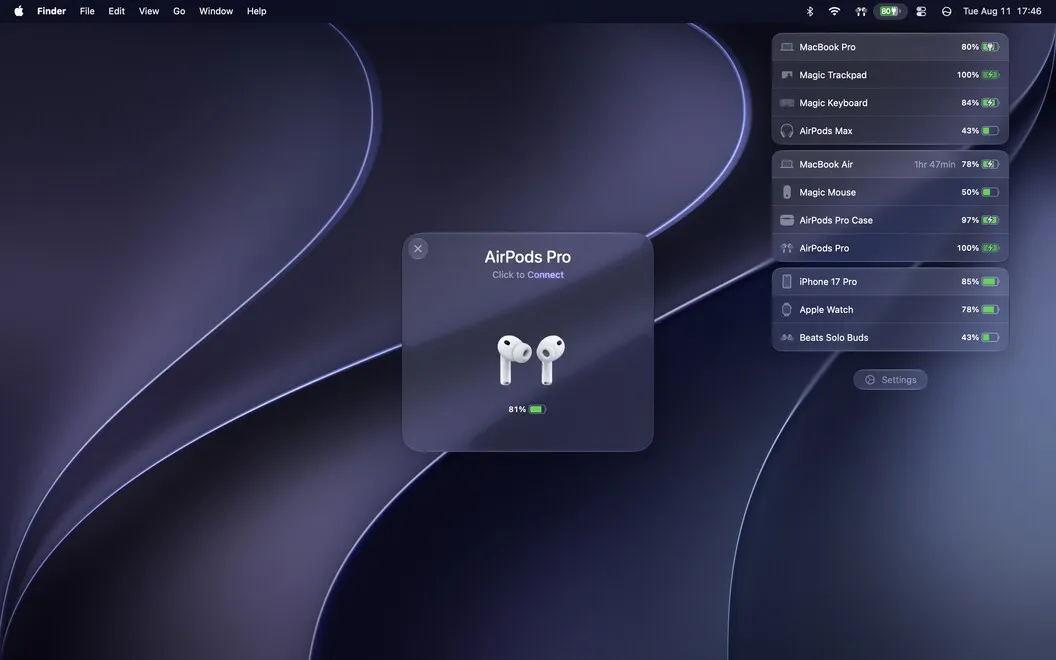This screenshot has width=1056, height=660.
Task: Click the iPhone 17 Pro phone icon
Action: [787, 282]
